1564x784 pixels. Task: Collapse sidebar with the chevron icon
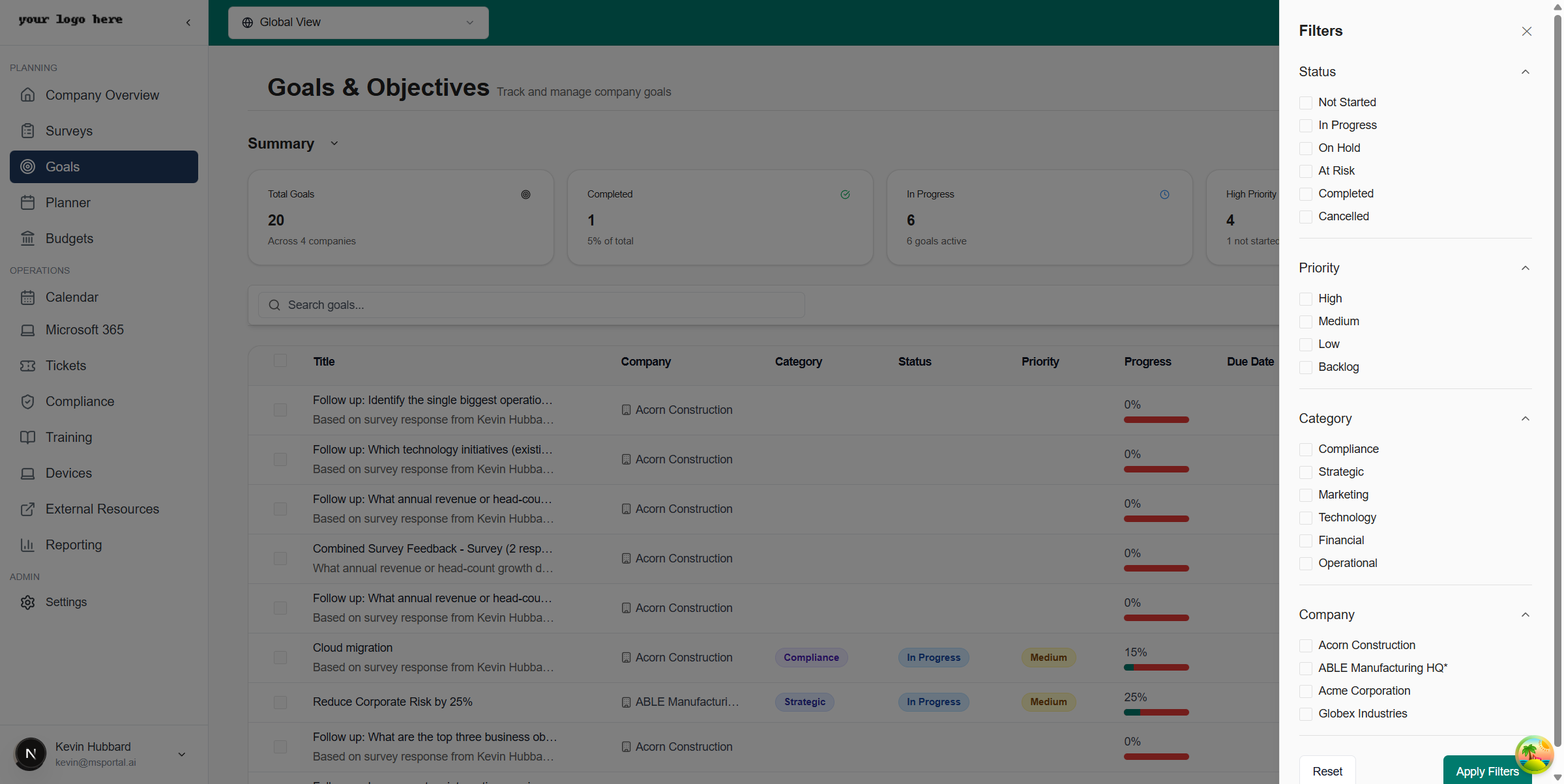(188, 23)
